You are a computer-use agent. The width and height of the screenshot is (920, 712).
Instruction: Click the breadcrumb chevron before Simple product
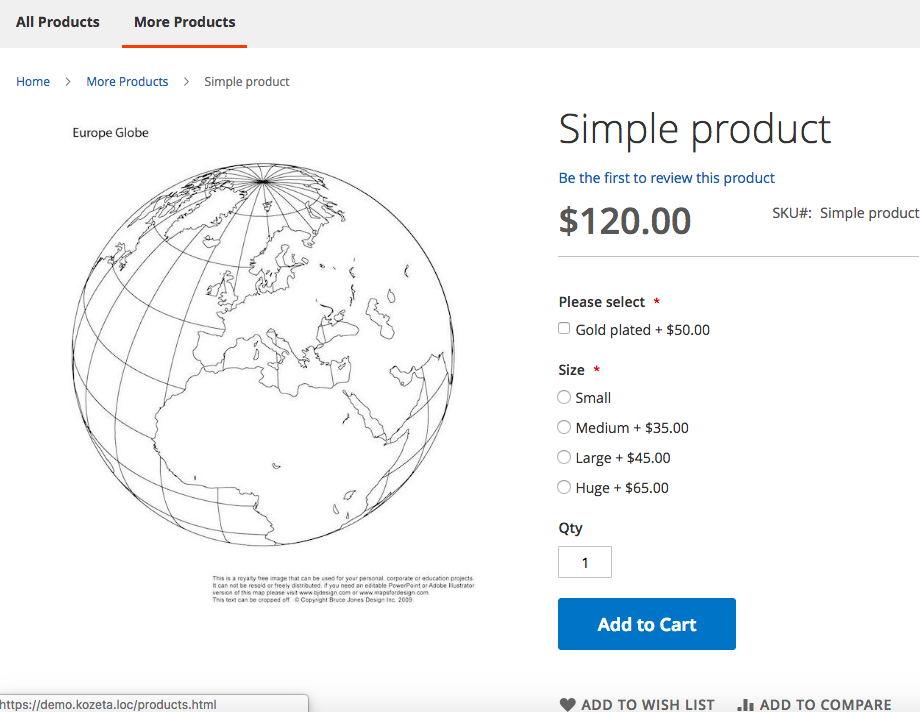pyautogui.click(x=186, y=82)
